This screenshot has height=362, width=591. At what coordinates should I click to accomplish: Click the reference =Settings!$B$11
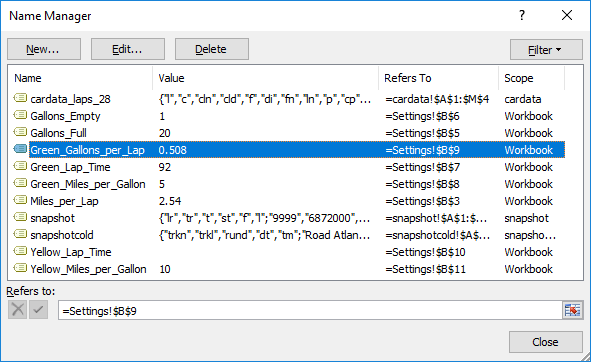click(x=425, y=269)
